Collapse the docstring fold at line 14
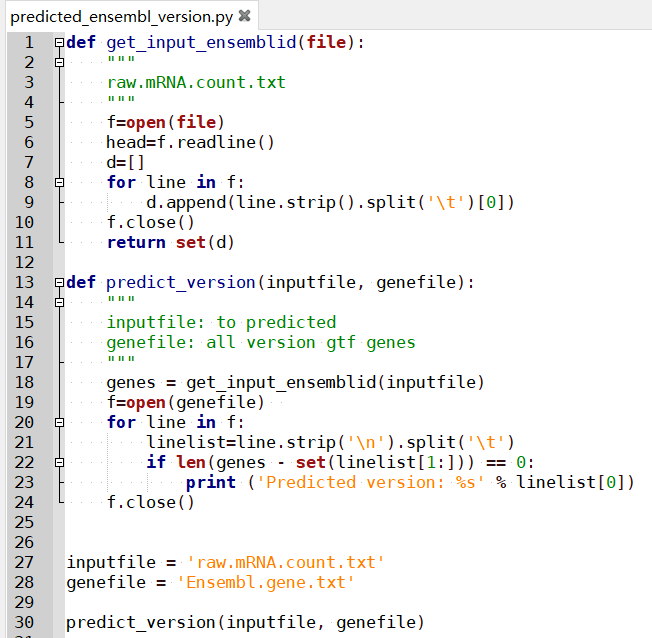The image size is (652, 638). pos(59,302)
